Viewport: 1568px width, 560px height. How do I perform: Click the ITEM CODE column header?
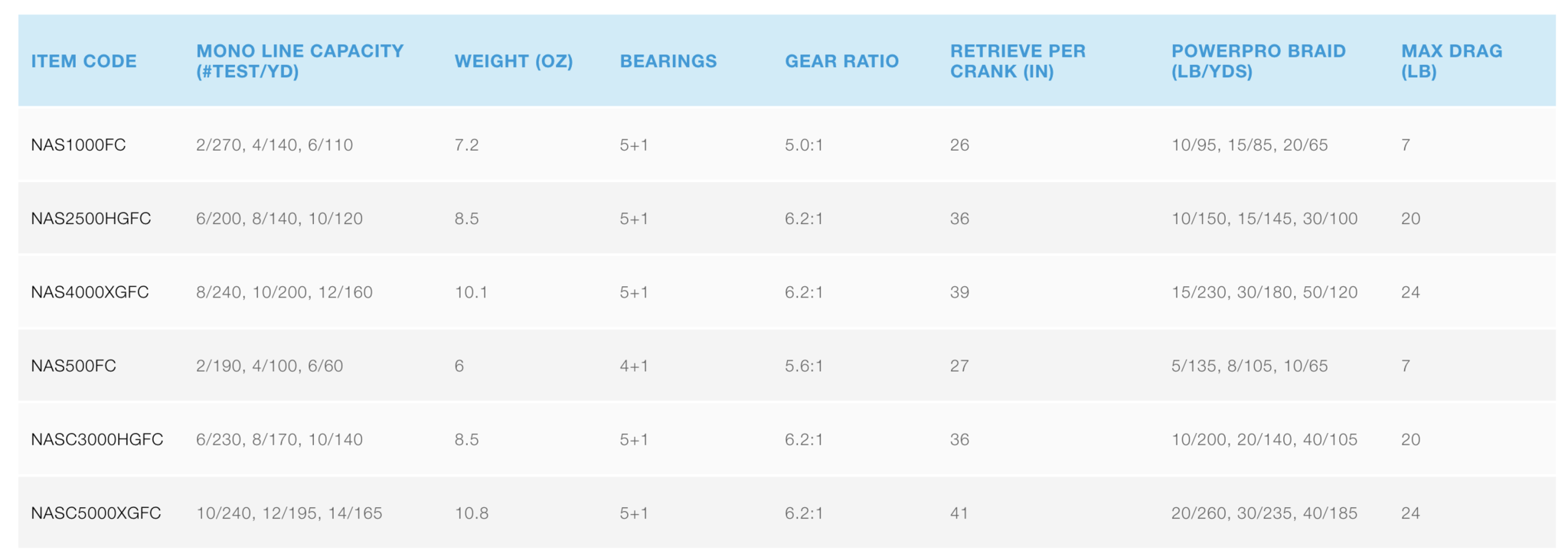click(x=83, y=61)
